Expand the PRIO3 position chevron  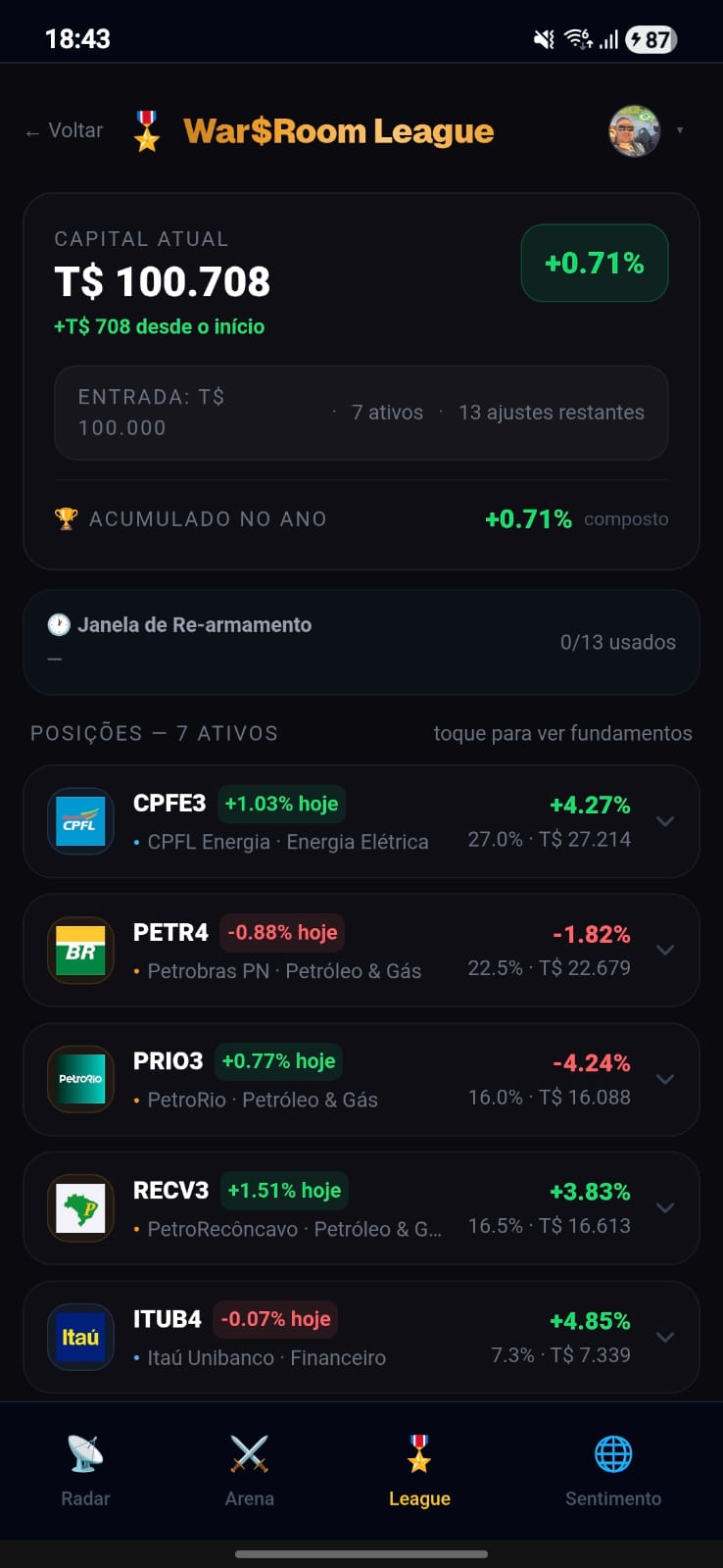(x=665, y=1079)
